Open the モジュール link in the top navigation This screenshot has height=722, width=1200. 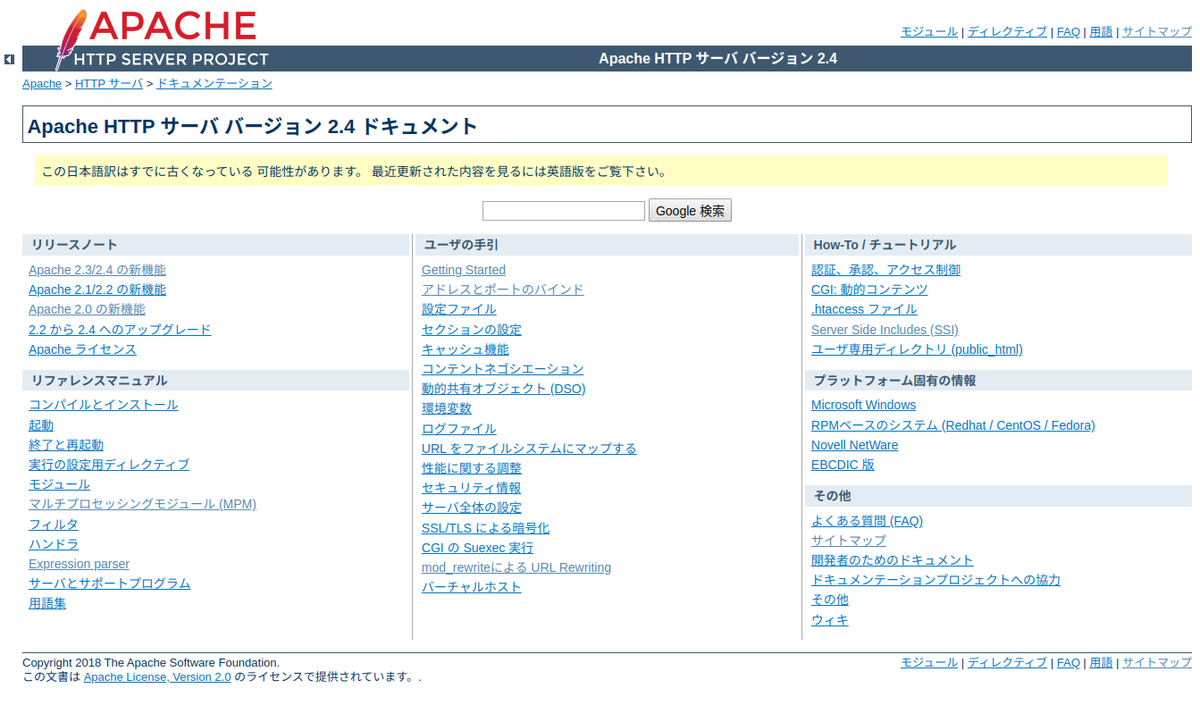click(928, 31)
